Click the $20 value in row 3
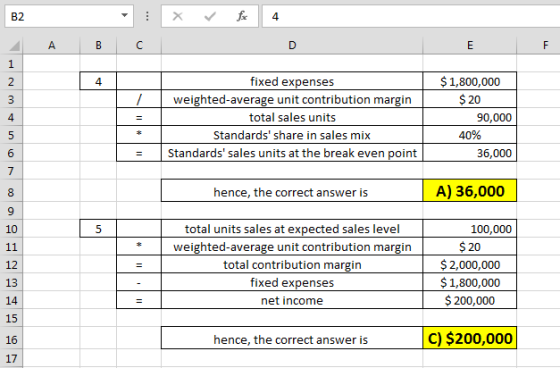This screenshot has width=560, height=368. [x=470, y=99]
